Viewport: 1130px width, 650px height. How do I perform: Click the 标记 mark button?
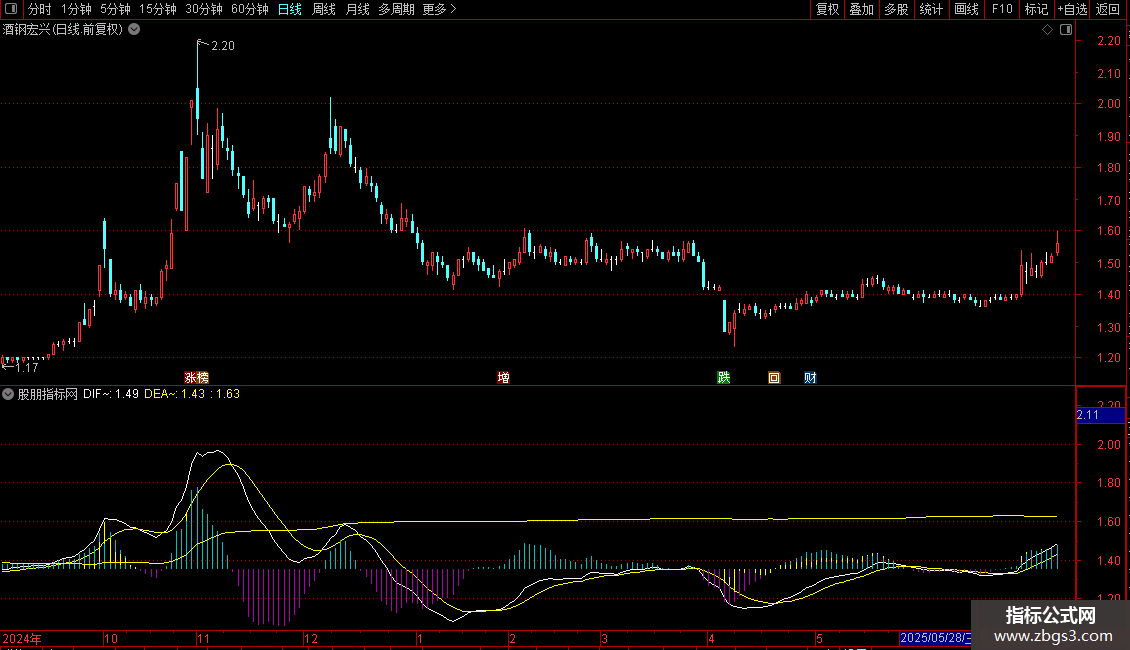click(x=1036, y=9)
